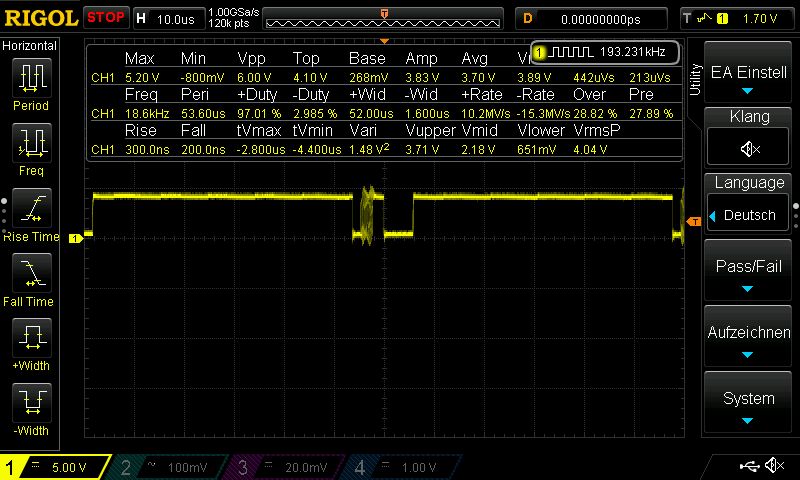Expand the Aufzeichnen menu
The height and width of the screenshot is (480, 800).
click(749, 338)
